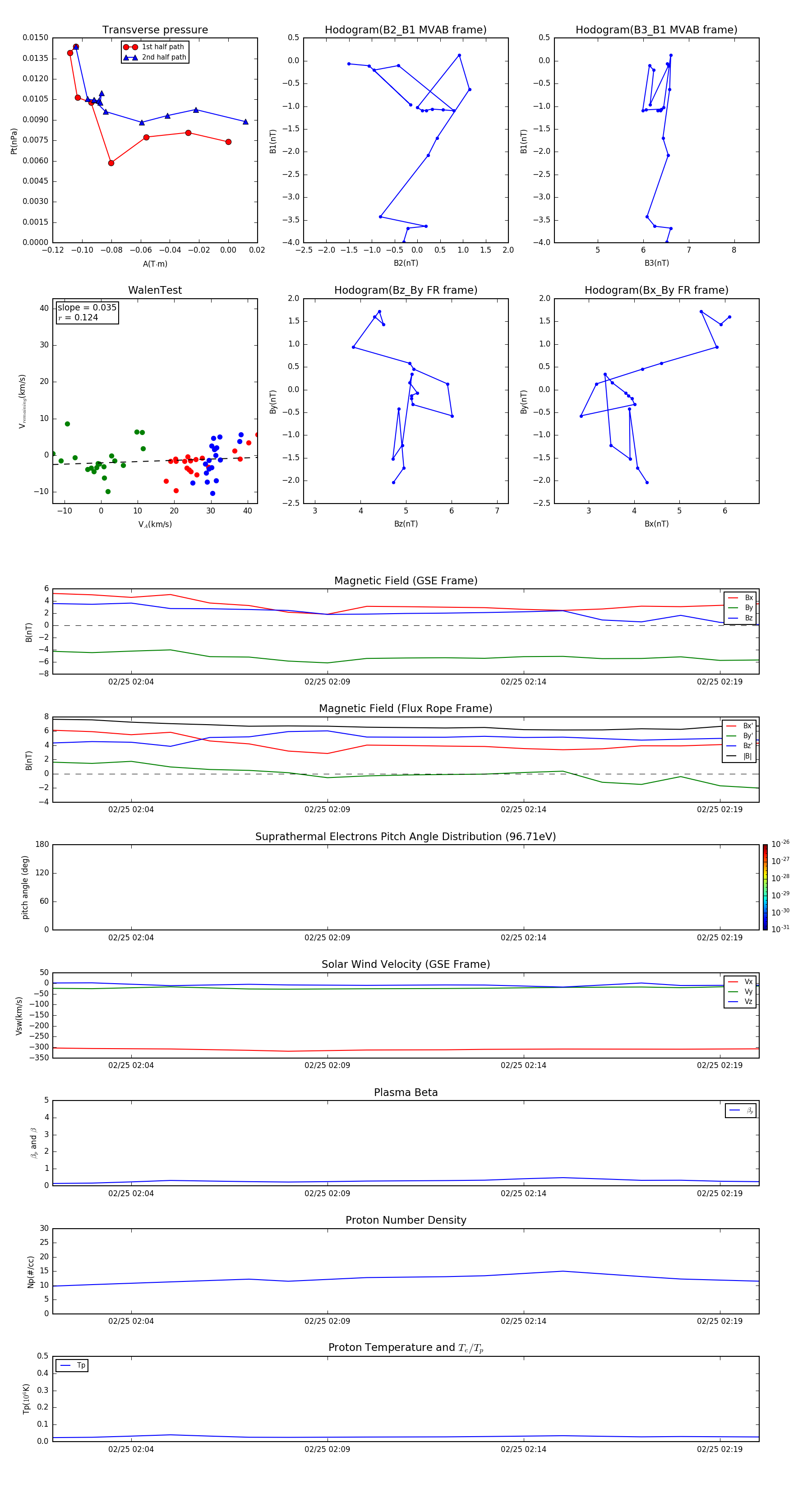Select the 'Vremaining(km/s)' y-axis label
The image size is (812, 1489).
coord(22,401)
